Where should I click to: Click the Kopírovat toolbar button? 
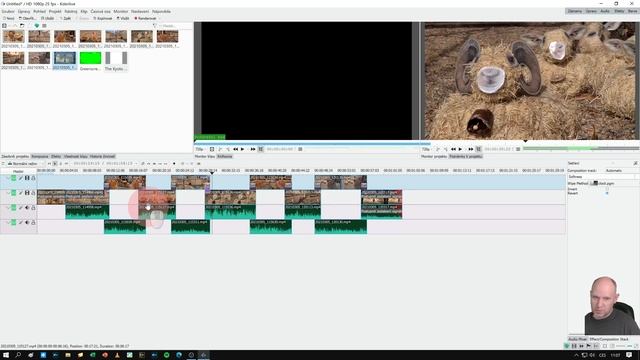click(103, 18)
